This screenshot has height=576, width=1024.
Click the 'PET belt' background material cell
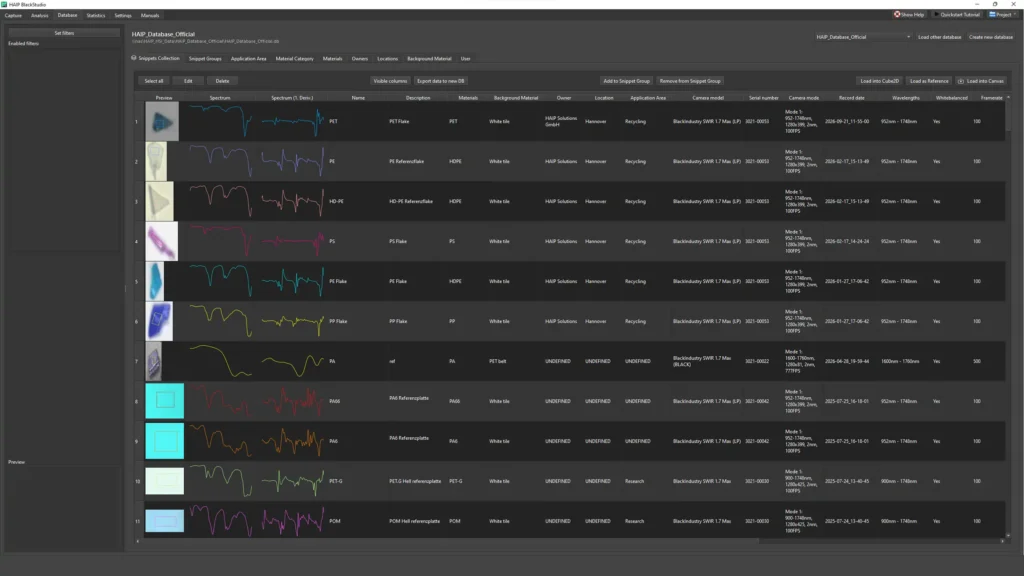click(498, 361)
